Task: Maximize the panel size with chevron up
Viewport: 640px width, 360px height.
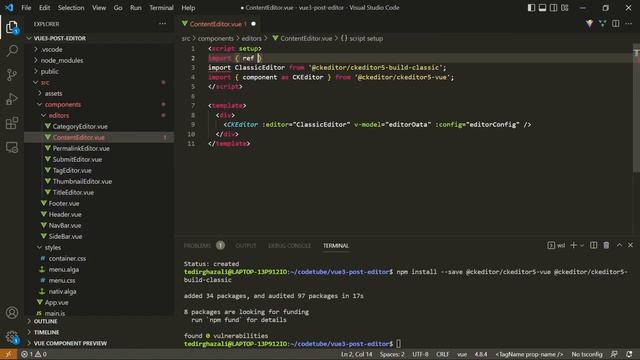Action: point(619,245)
